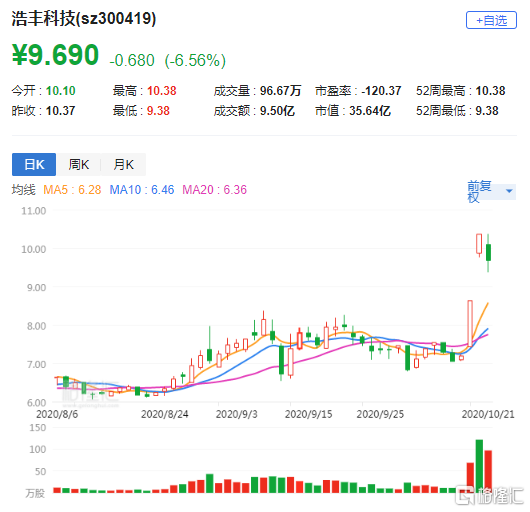Click 最高 value 10.38
The height and width of the screenshot is (512, 530).
point(162,91)
